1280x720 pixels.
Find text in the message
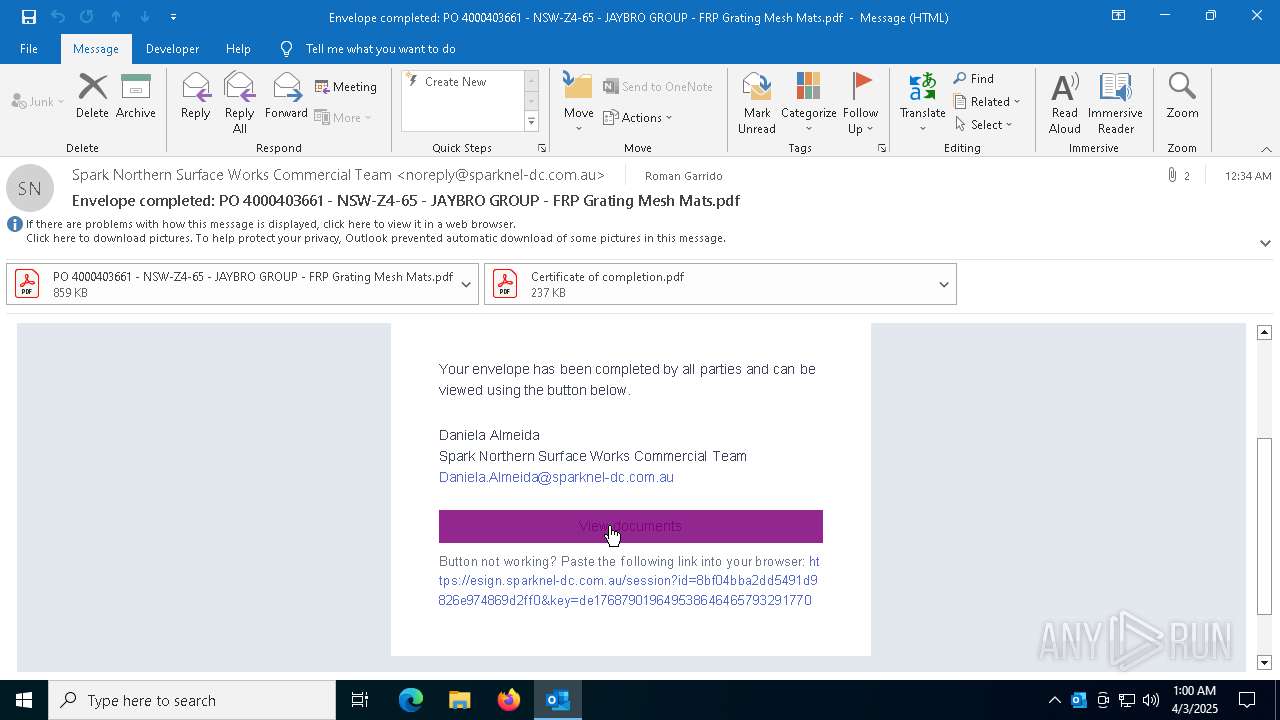[974, 78]
